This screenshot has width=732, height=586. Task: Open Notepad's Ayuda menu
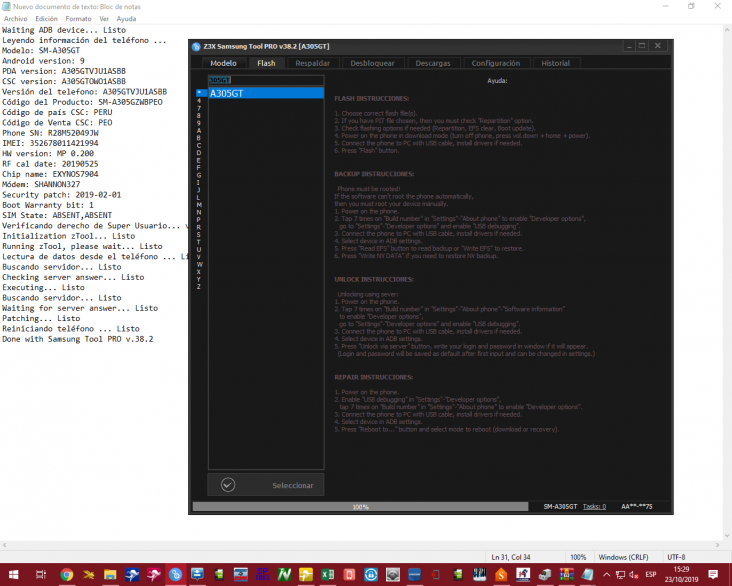tap(126, 19)
